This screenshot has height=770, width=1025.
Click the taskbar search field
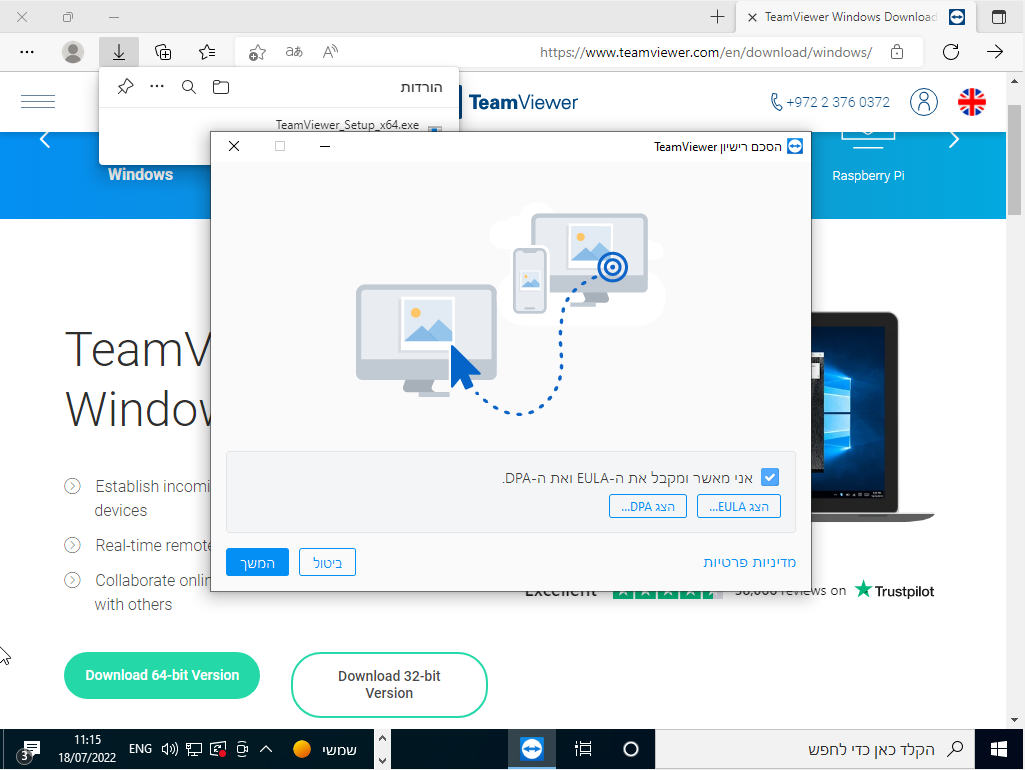point(815,749)
